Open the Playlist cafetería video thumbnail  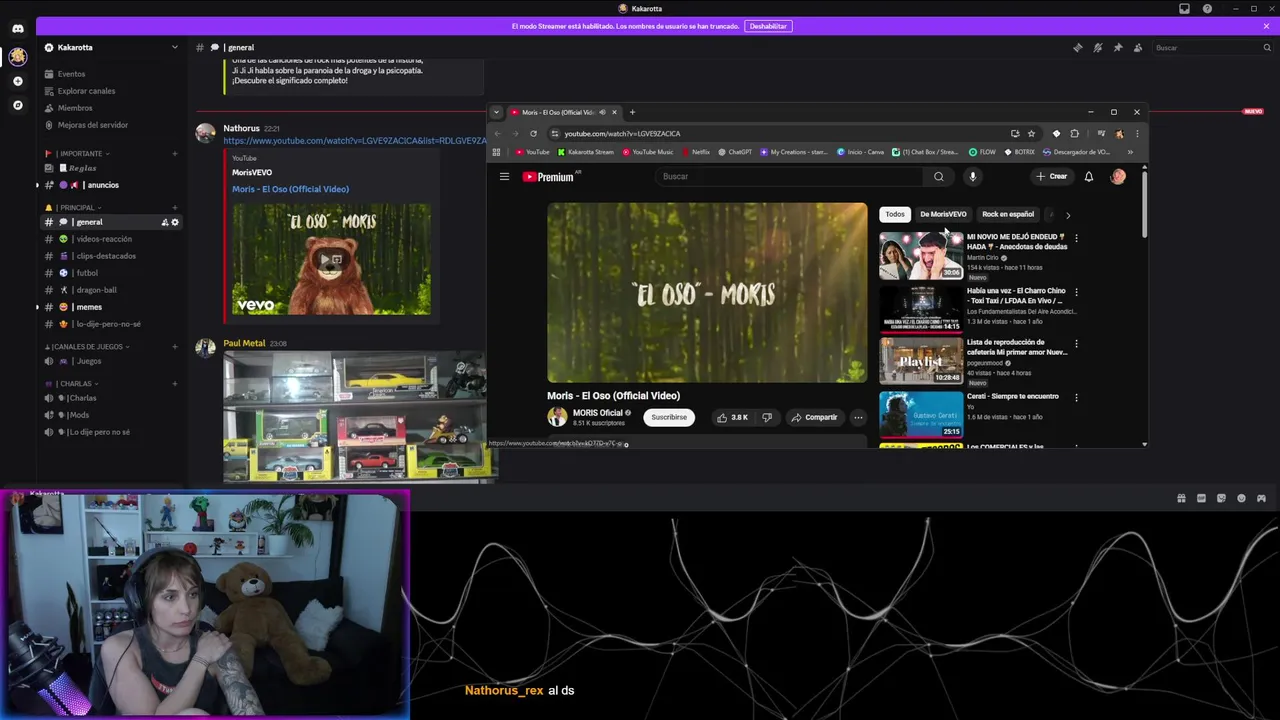coord(921,361)
